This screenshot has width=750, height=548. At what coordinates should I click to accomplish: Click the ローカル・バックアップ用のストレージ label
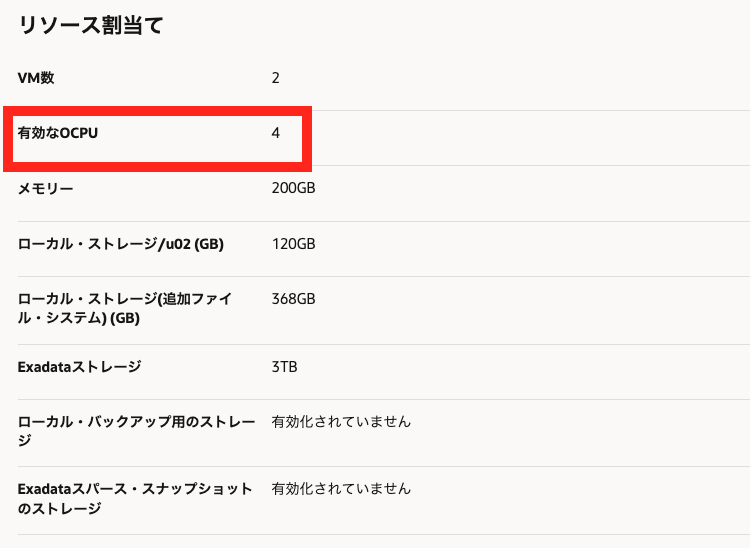coord(136,422)
